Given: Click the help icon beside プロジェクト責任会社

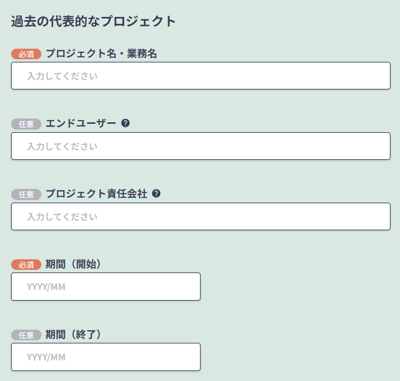Looking at the screenshot, I should tap(156, 194).
